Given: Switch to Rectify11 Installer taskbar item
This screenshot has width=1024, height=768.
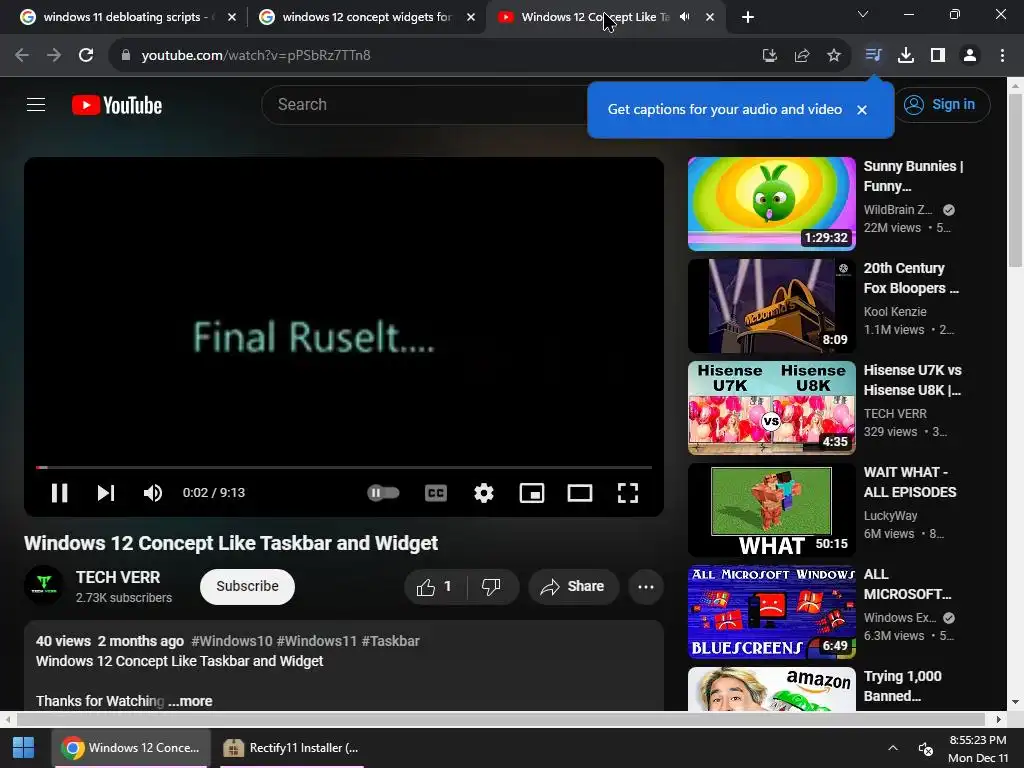Looking at the screenshot, I should (x=291, y=748).
